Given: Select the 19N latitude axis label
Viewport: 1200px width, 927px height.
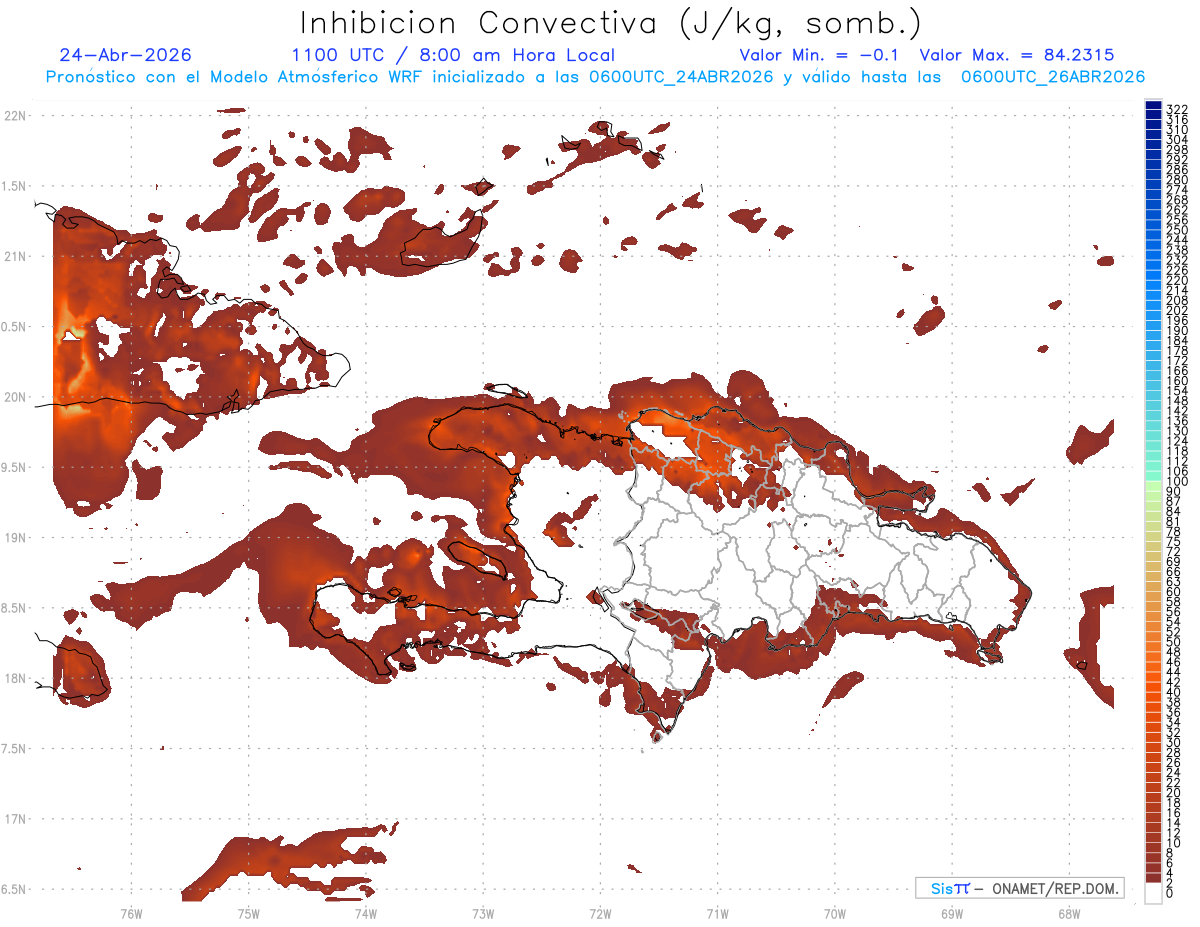Looking at the screenshot, I should click(x=15, y=538).
